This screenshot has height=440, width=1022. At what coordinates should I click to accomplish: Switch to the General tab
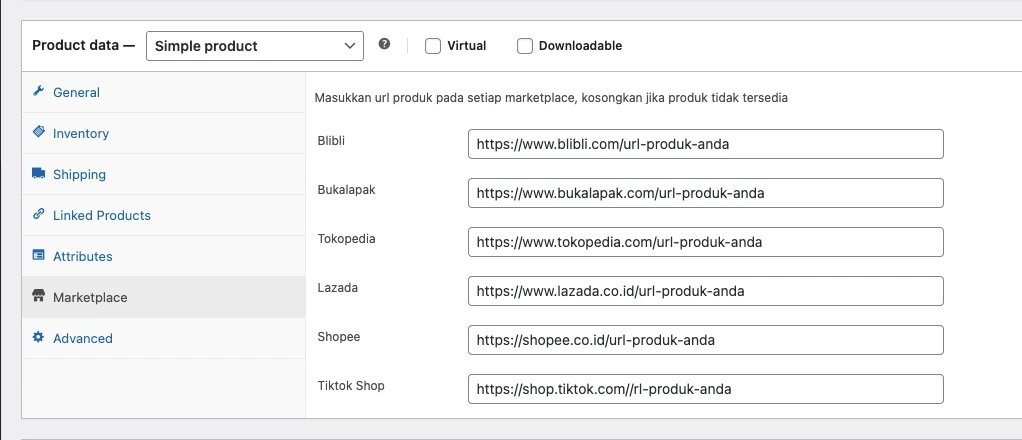164,92
